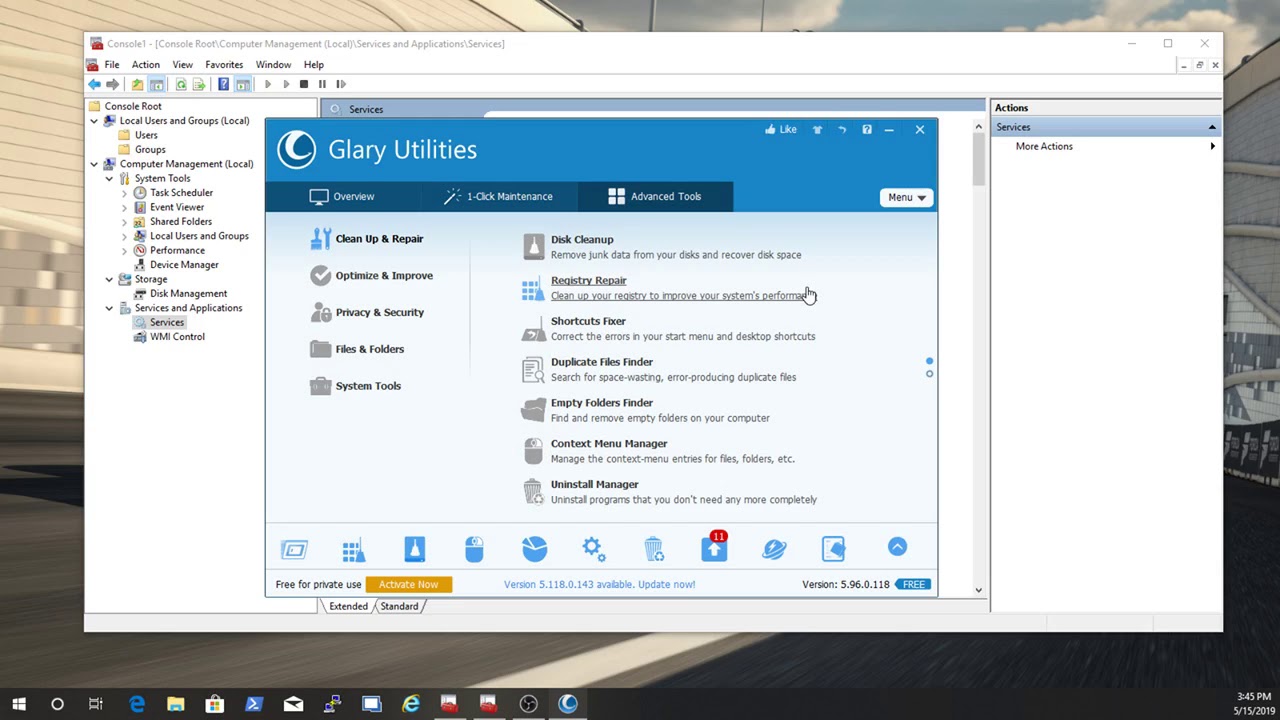Viewport: 1280px width, 720px height.
Task: Click the blue Back arrow in console toolbar
Action: click(94, 84)
